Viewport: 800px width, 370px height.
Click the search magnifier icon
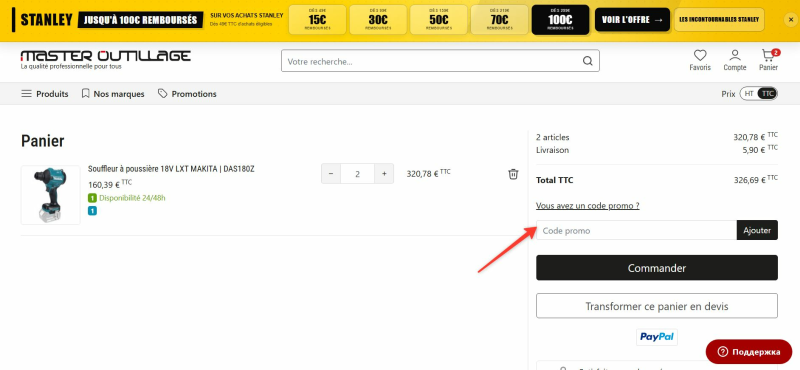(x=588, y=61)
